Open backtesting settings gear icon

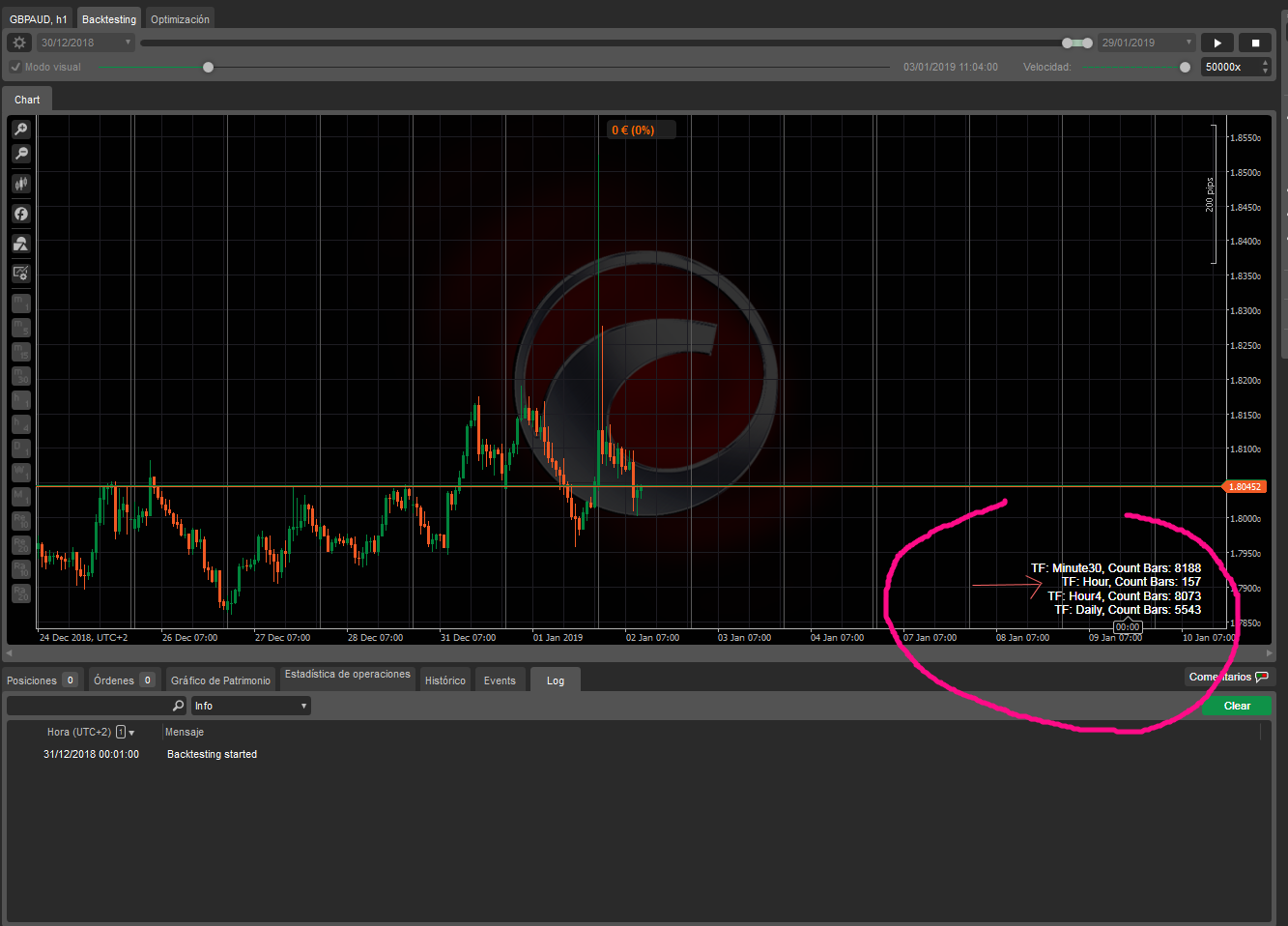(19, 43)
